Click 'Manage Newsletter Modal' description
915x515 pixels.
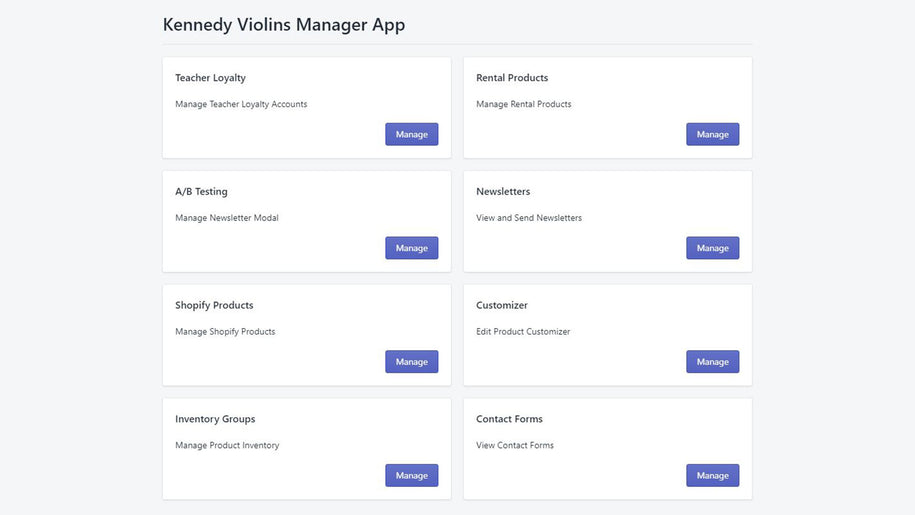coord(226,218)
